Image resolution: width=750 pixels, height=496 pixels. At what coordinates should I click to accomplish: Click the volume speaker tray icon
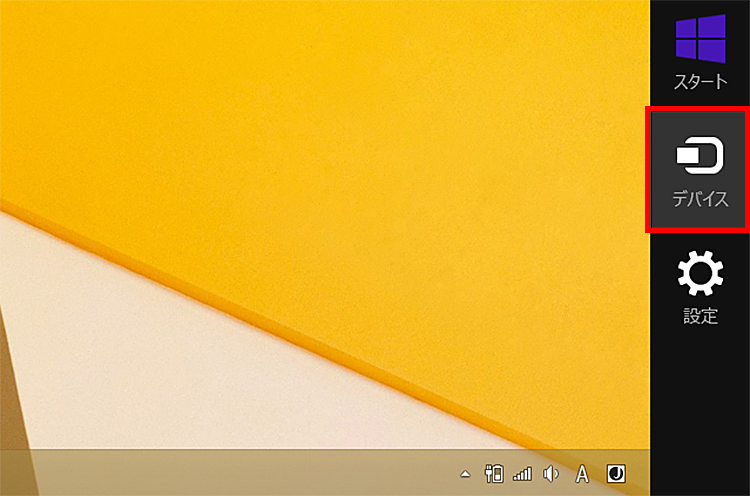click(x=550, y=474)
